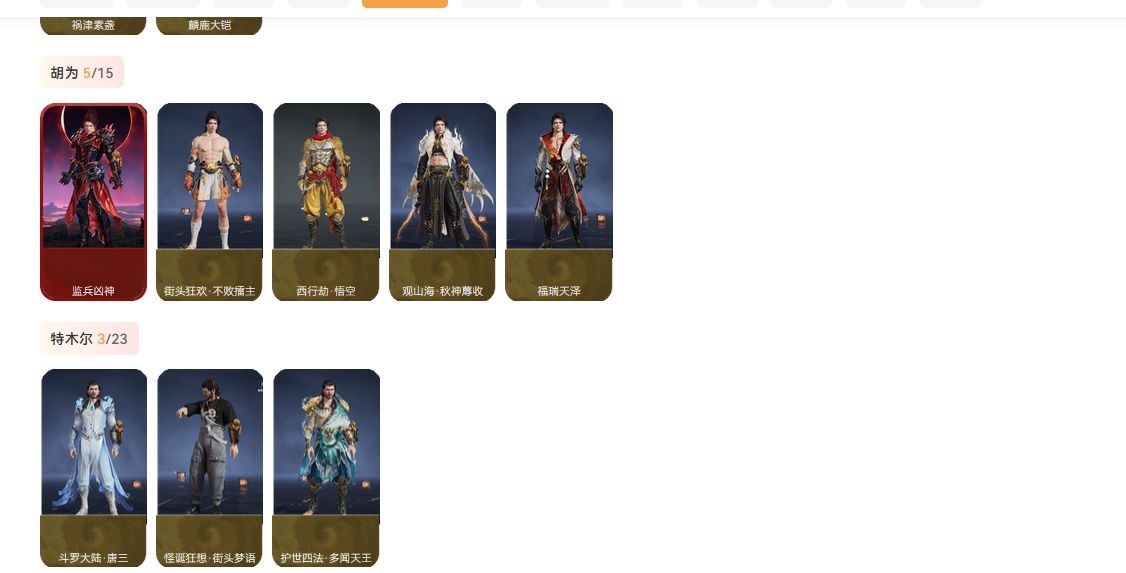
Task: Click the 特木尔 3/23 section header
Action: tap(89, 339)
